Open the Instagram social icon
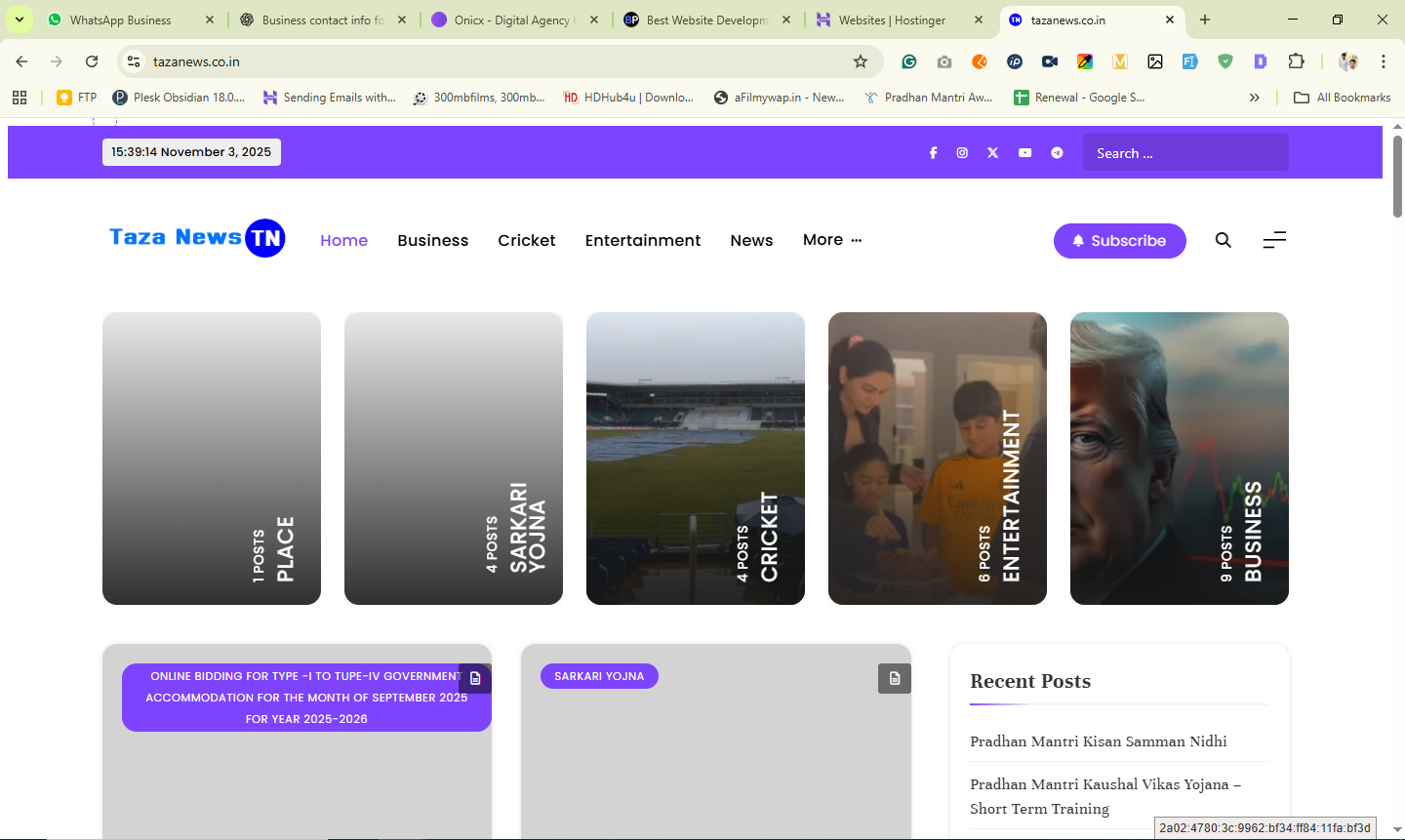1405x840 pixels. pyautogui.click(x=962, y=153)
